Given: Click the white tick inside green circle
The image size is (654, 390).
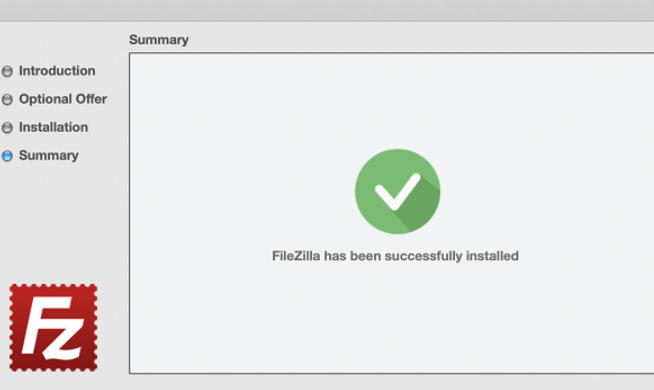Looking at the screenshot, I should [x=397, y=191].
